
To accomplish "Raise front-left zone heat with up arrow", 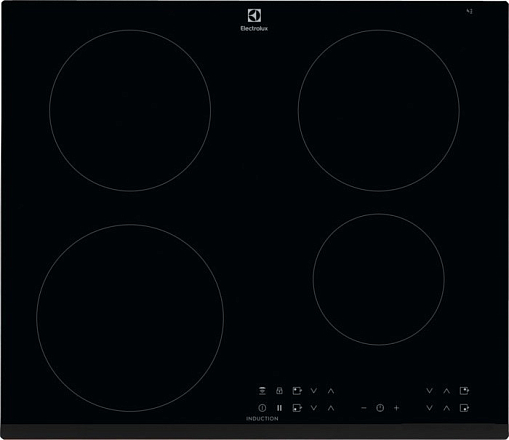I will (x=331, y=408).
